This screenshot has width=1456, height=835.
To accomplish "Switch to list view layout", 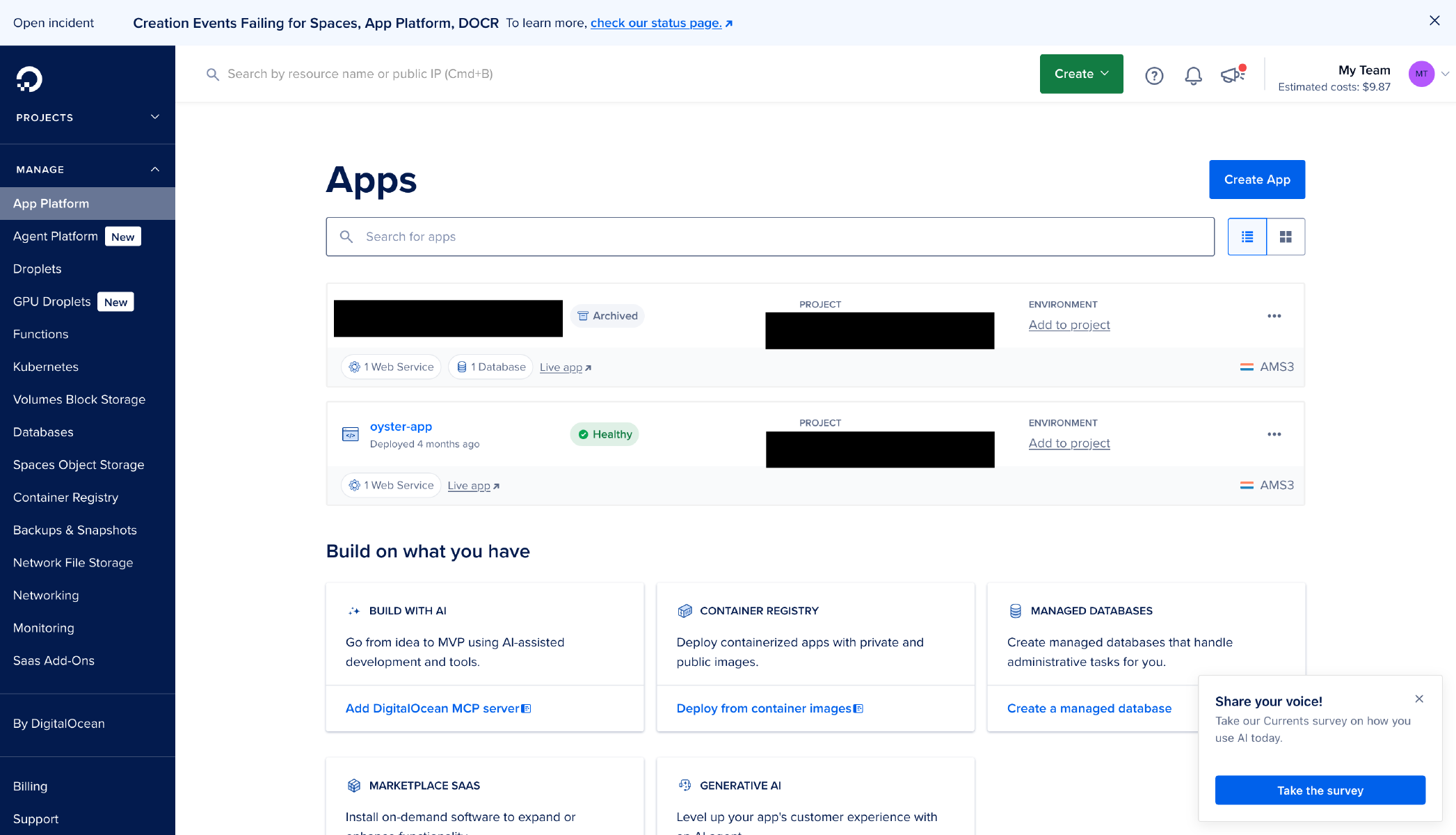I will tap(1247, 237).
